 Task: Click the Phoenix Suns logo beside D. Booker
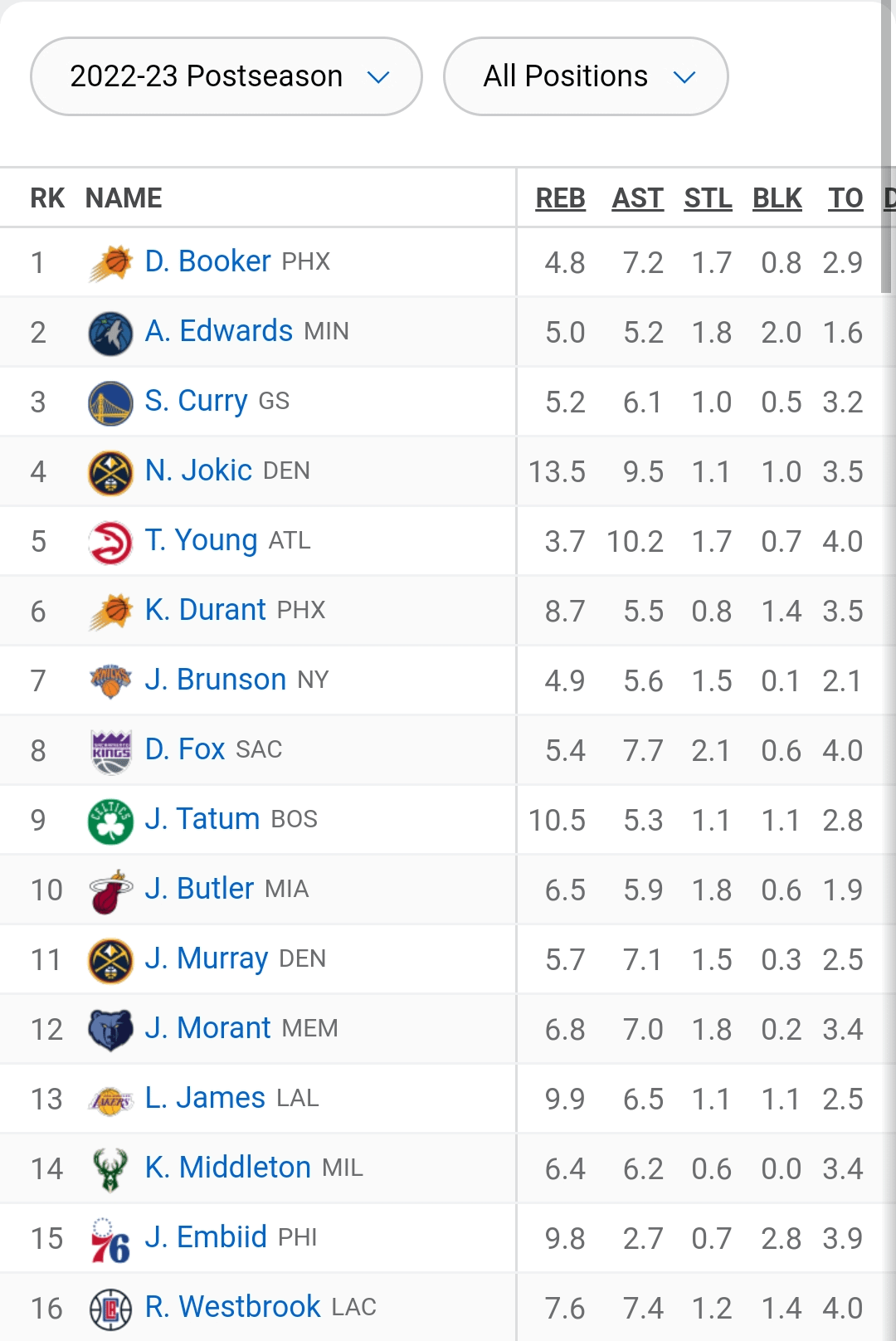pyautogui.click(x=110, y=263)
